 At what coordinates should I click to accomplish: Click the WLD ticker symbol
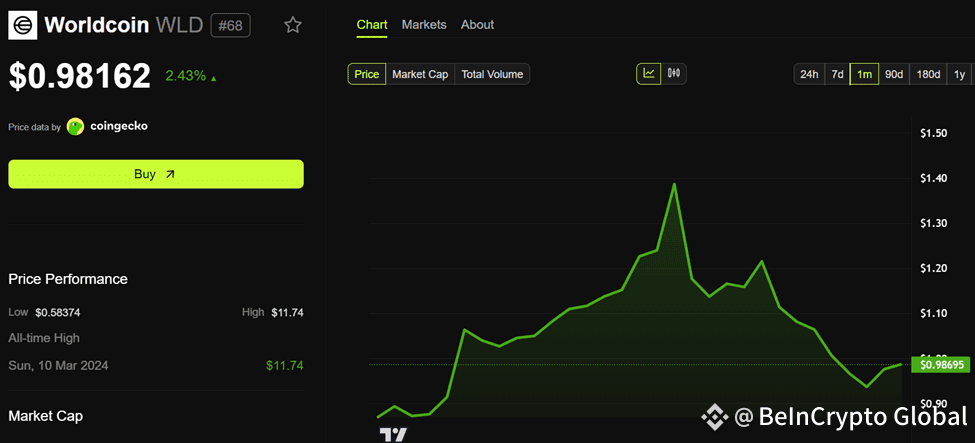click(x=180, y=26)
